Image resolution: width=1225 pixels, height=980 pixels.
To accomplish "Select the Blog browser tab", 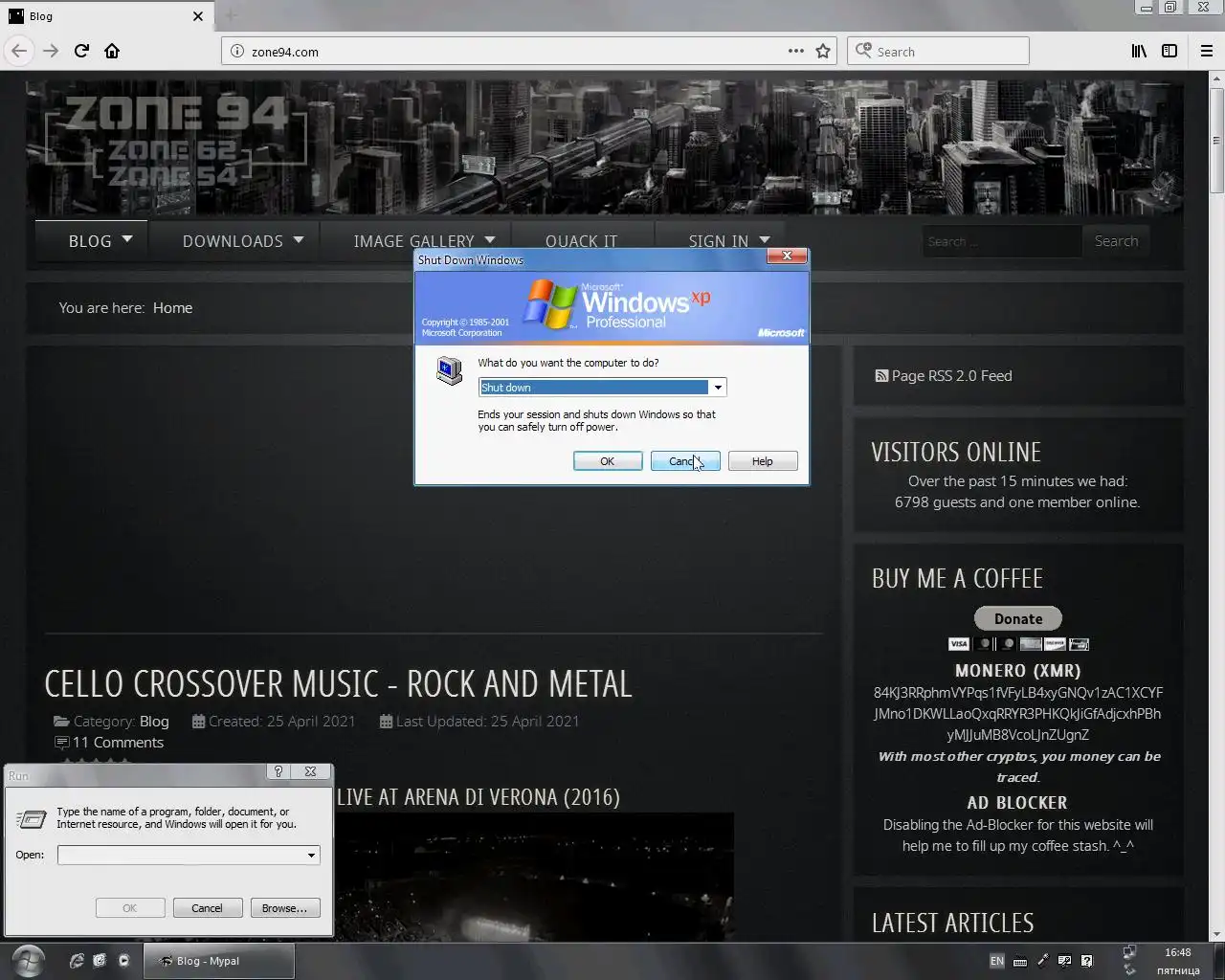I will point(105,16).
